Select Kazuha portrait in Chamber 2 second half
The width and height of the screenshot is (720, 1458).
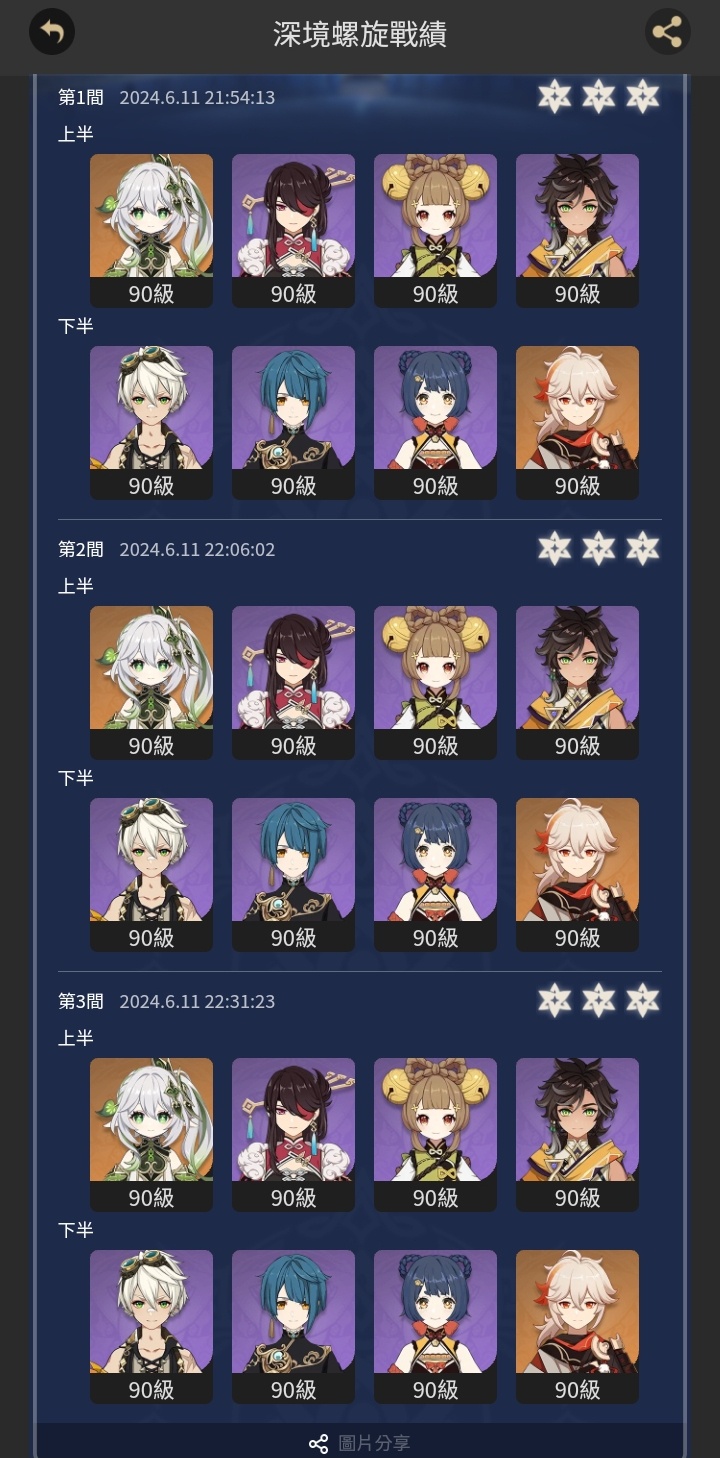[x=577, y=875]
